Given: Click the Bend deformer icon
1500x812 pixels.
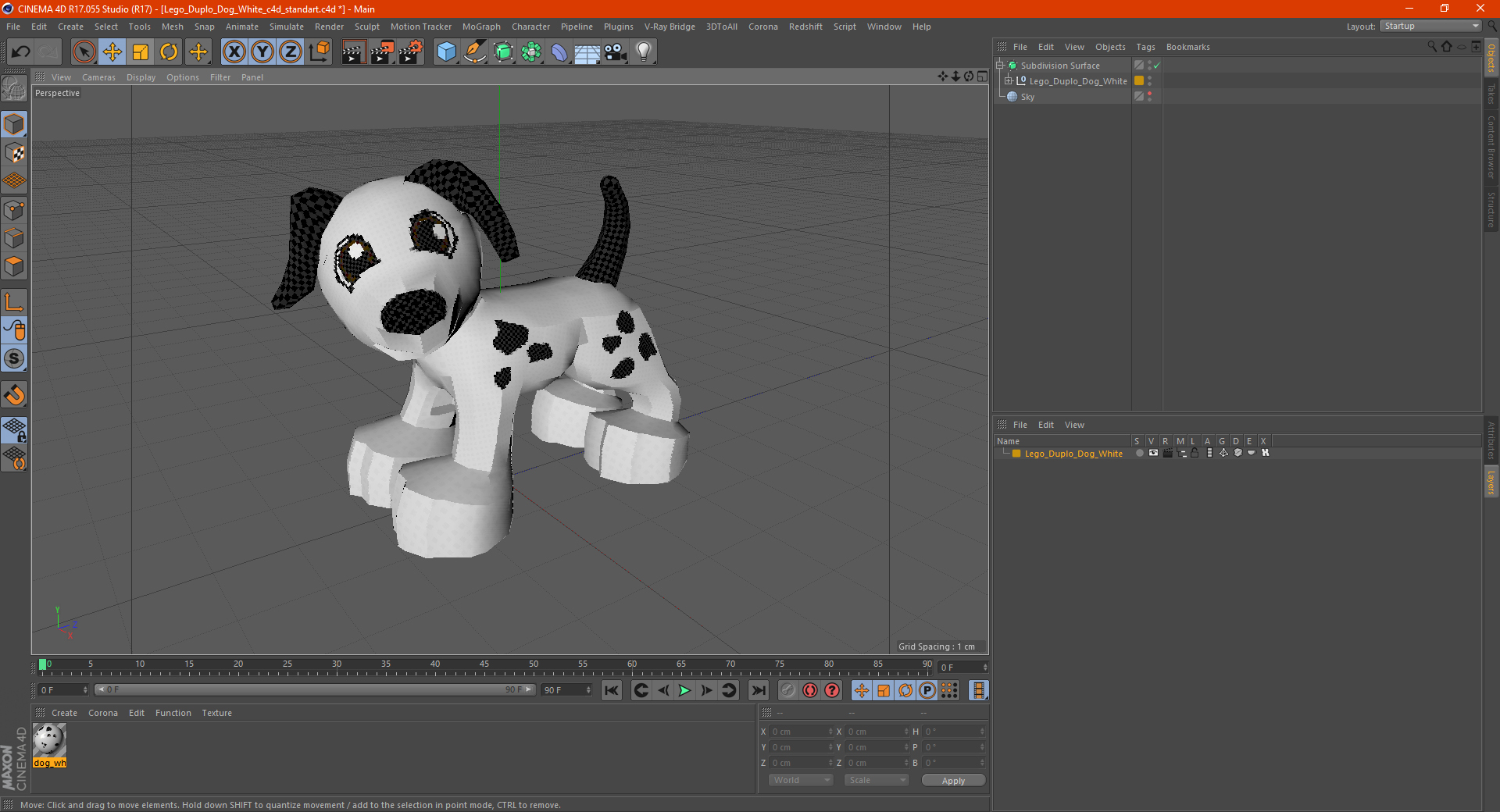Looking at the screenshot, I should 559,52.
